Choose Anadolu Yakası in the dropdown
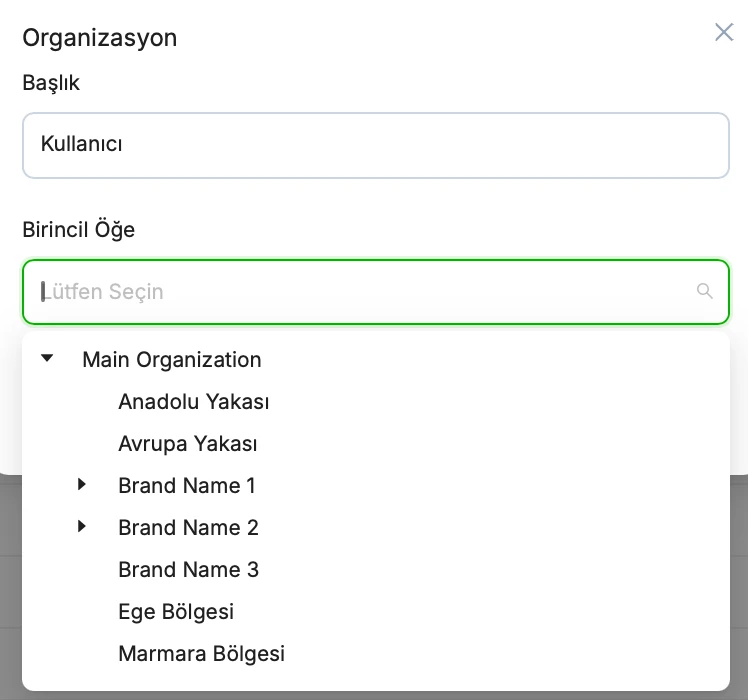 (x=194, y=401)
